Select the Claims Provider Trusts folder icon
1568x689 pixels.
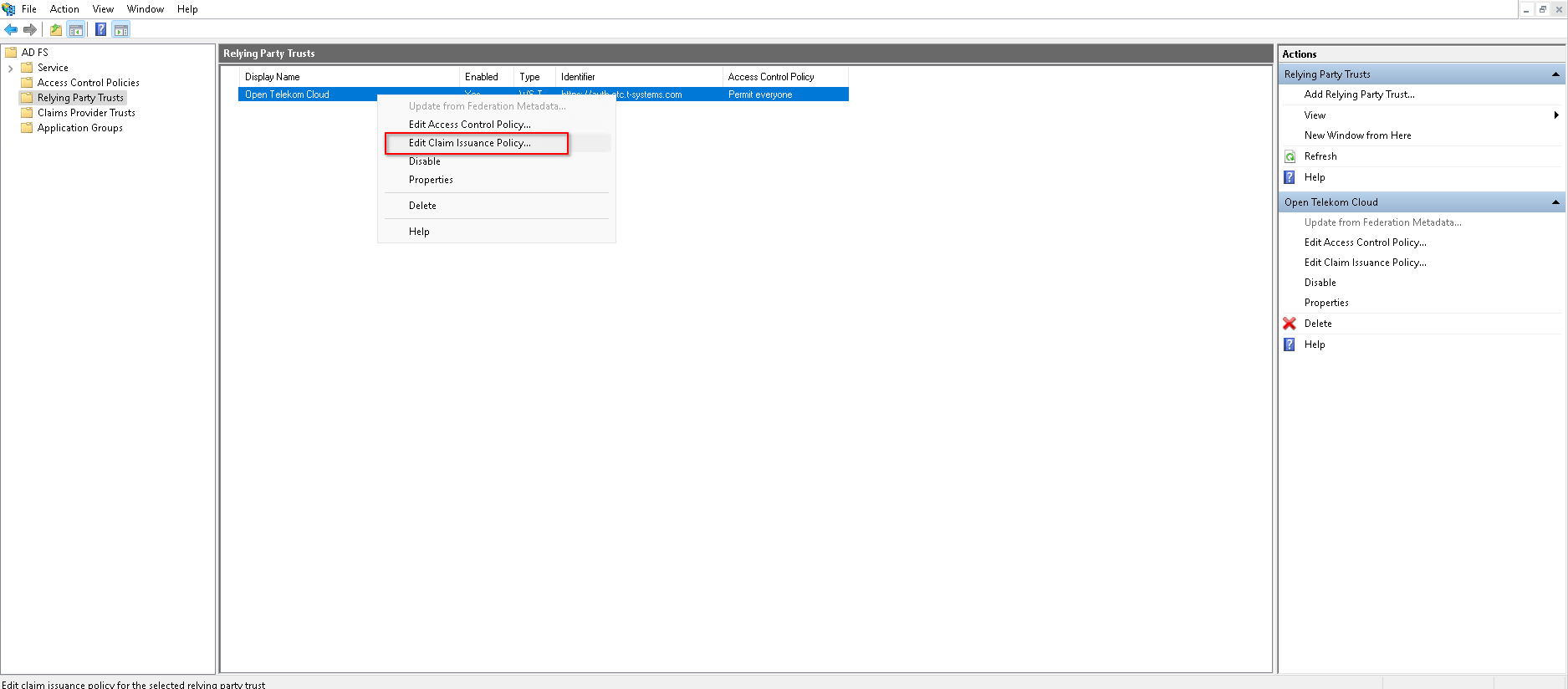[x=27, y=113]
